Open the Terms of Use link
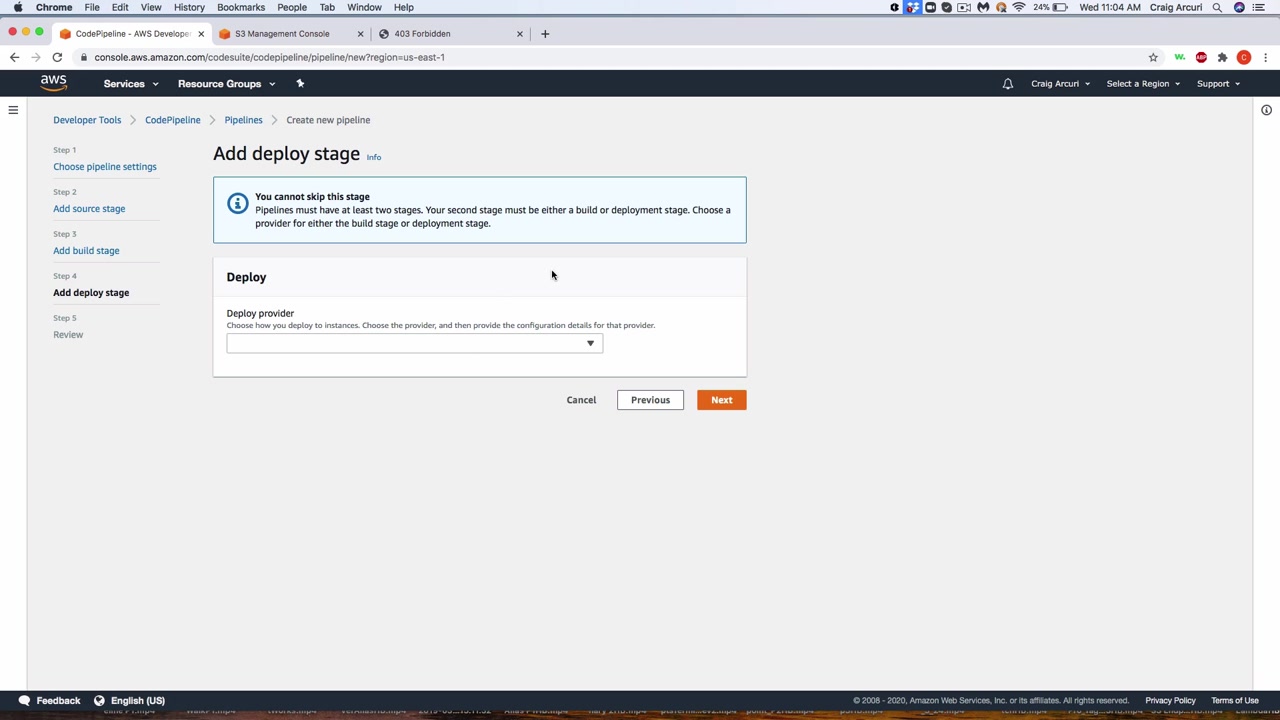 [1235, 701]
